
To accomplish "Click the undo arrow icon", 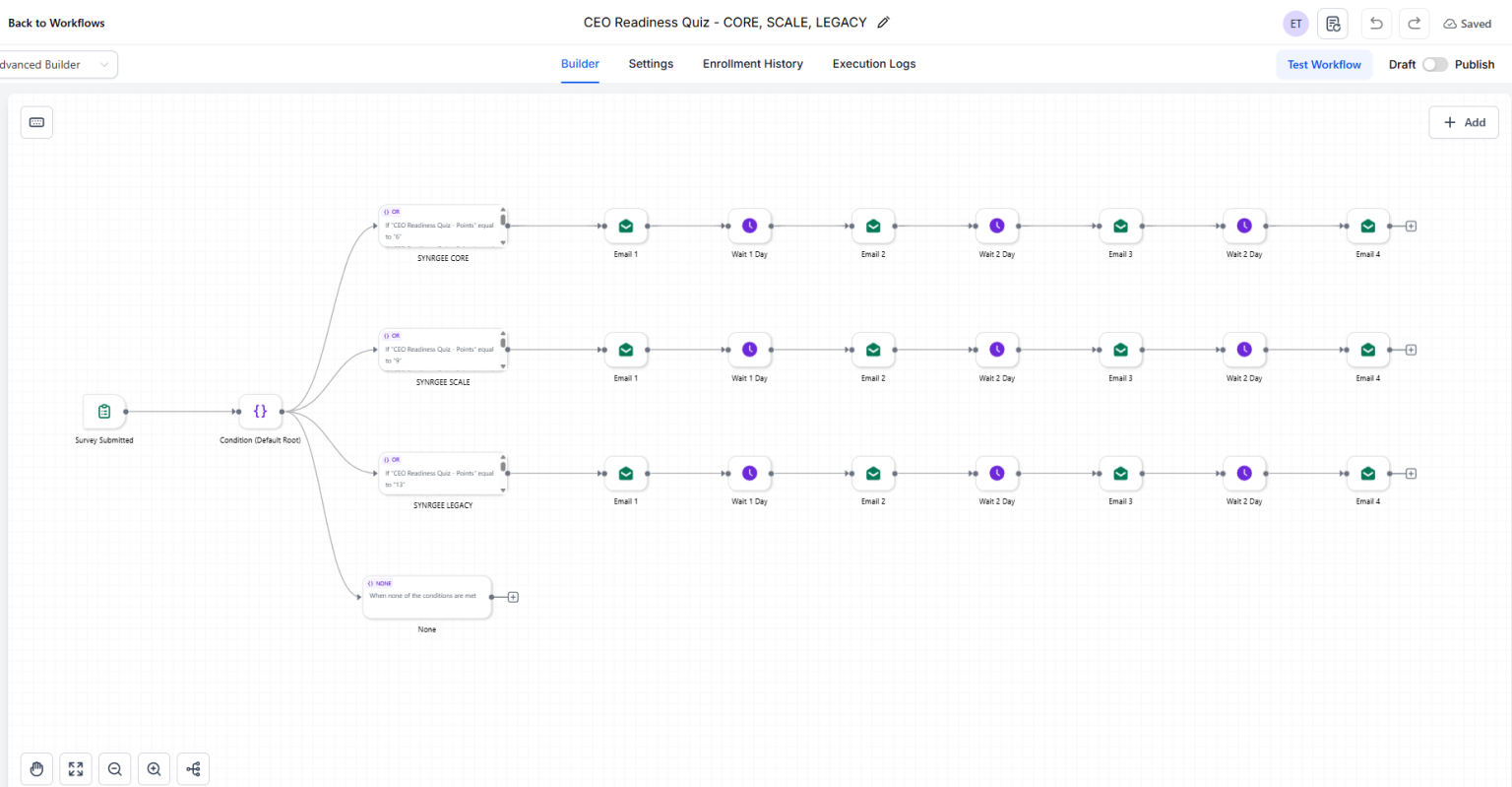I will tap(1376, 24).
